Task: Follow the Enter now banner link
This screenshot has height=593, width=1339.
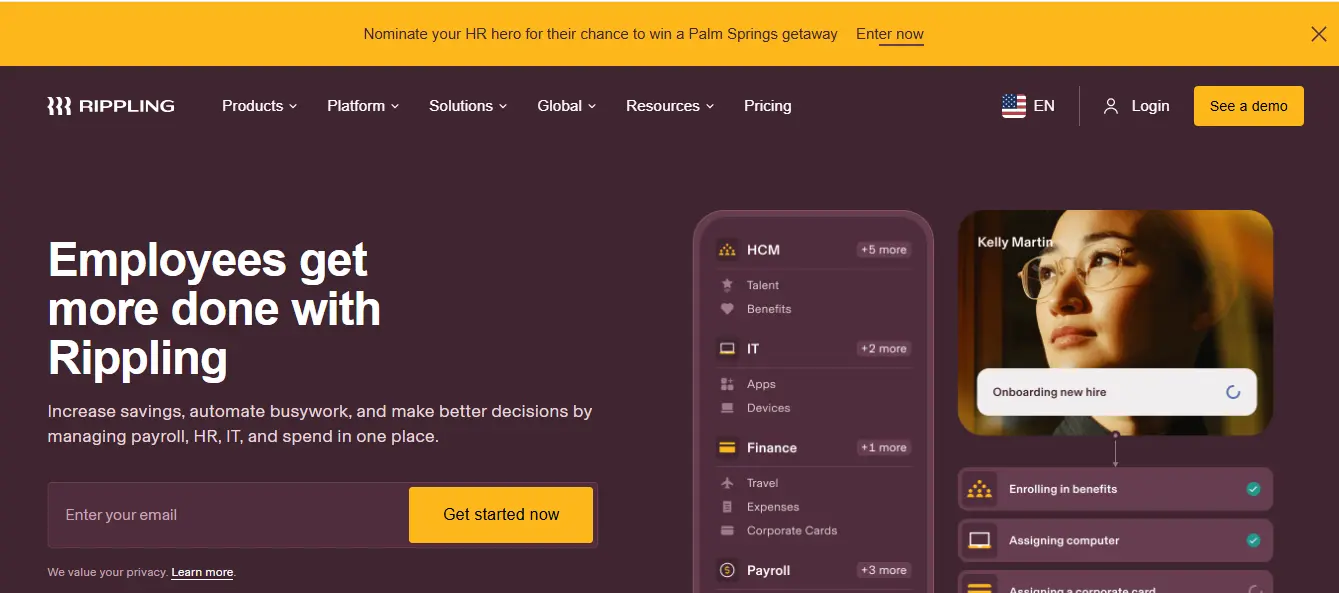Action: tap(890, 34)
